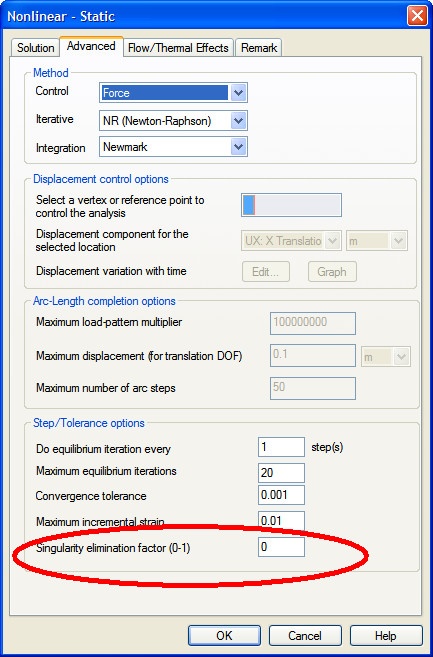Click the 'Convergence tolerance' label
Screen dimensions: 433x657
(x=91, y=496)
